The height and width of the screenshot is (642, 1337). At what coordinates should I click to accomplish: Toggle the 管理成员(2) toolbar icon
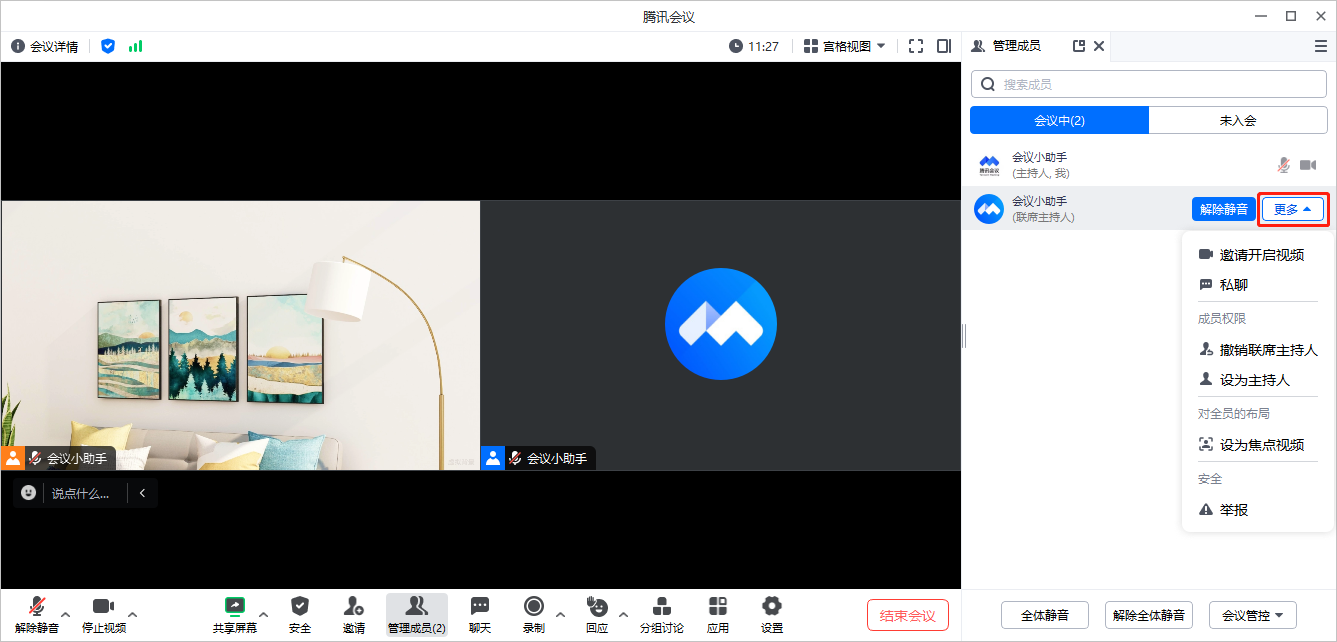coord(417,614)
